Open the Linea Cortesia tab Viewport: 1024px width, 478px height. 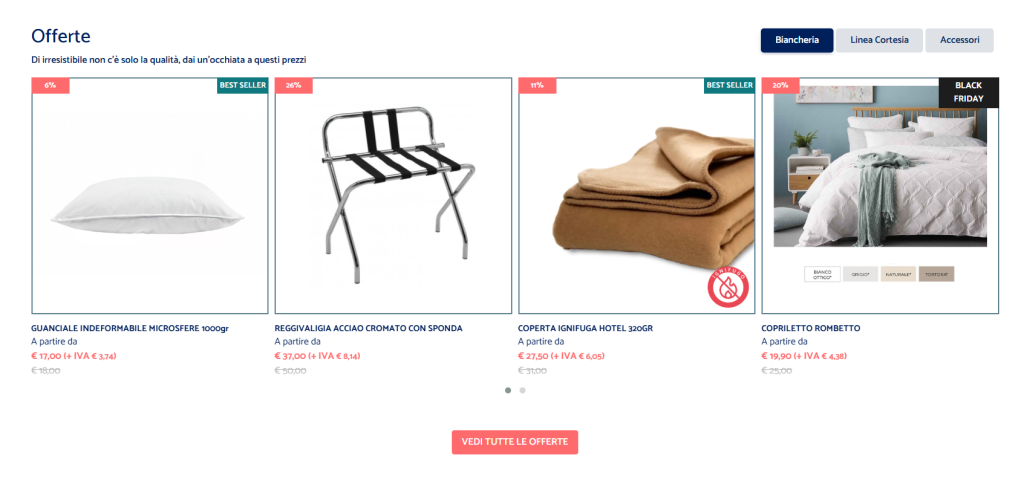pos(879,40)
